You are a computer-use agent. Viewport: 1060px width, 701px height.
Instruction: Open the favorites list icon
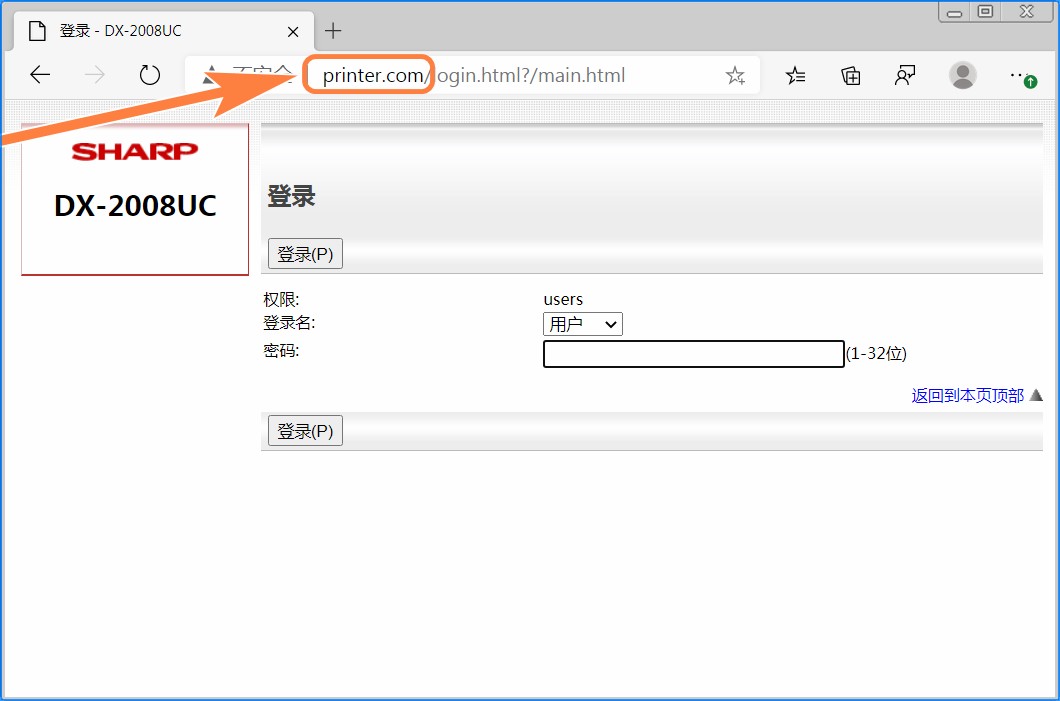tap(796, 75)
